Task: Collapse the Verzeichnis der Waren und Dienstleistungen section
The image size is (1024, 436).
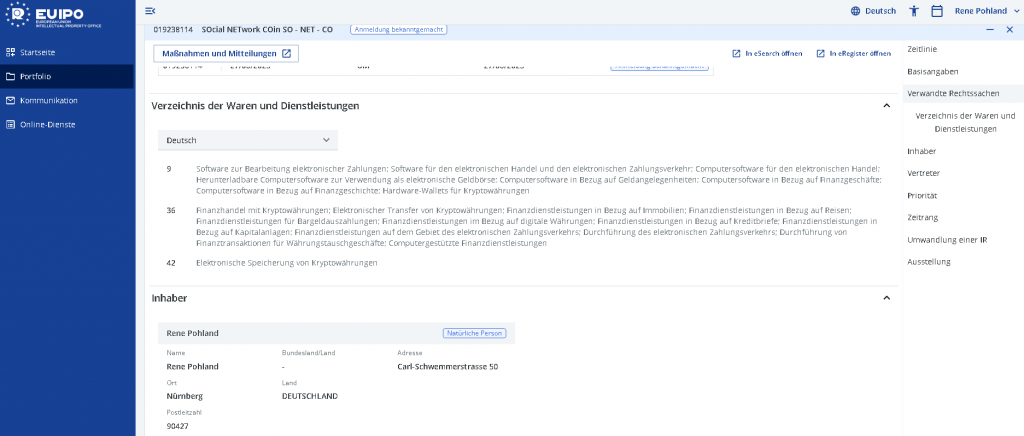Action: click(x=886, y=105)
